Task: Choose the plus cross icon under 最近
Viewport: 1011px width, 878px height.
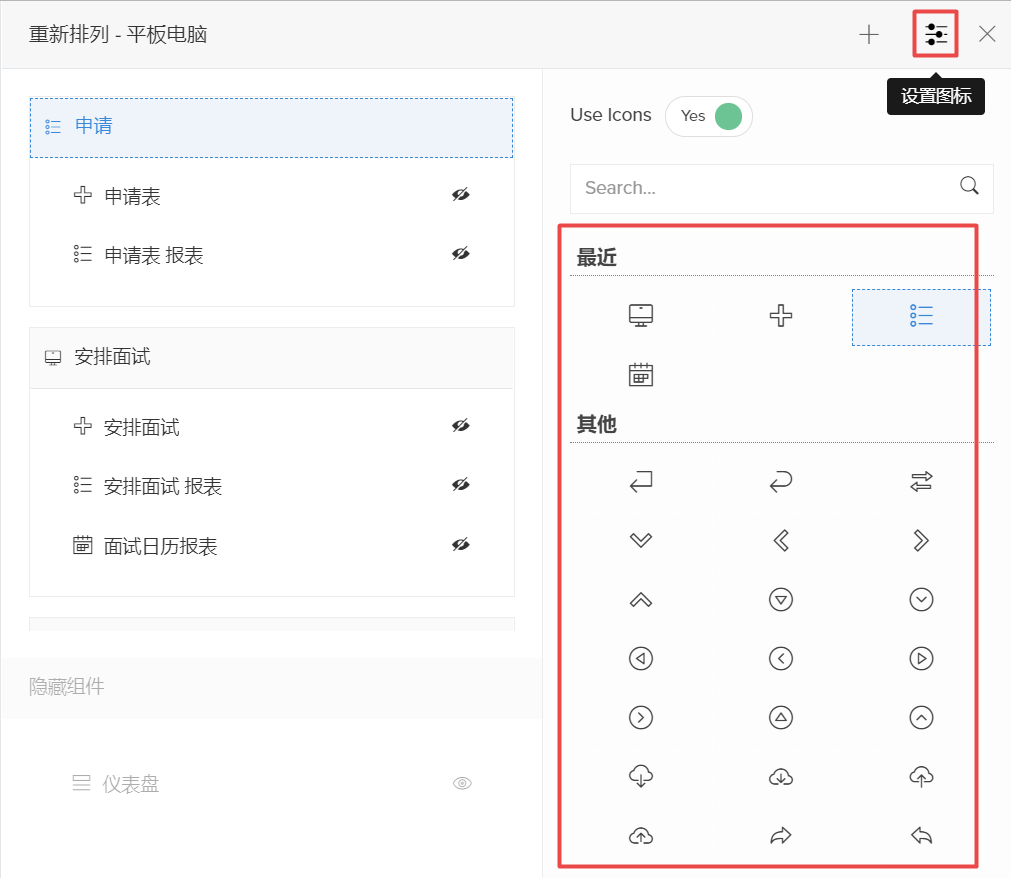Action: click(781, 316)
